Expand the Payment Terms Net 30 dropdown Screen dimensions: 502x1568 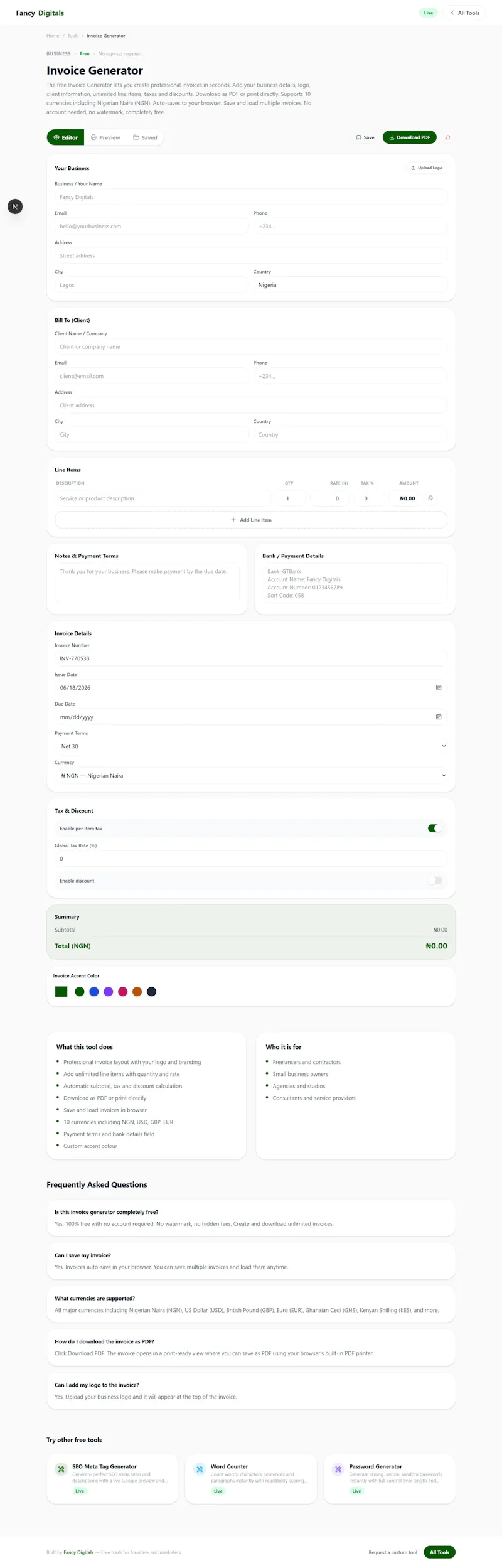(251, 746)
